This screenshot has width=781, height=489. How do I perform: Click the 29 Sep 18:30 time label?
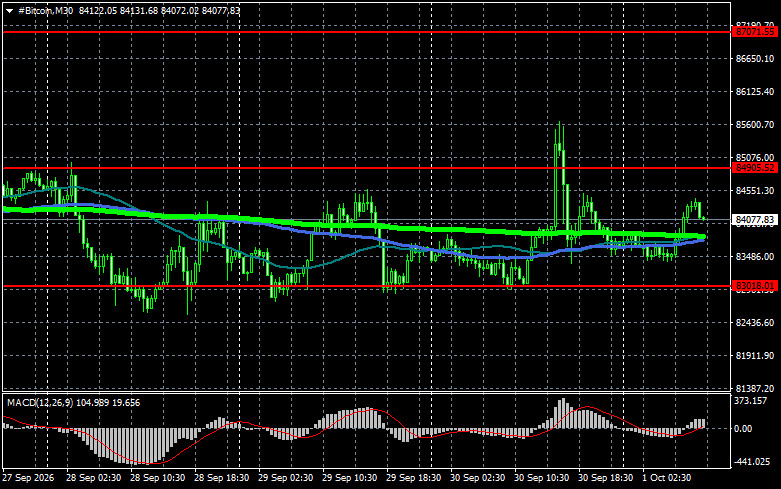click(413, 478)
